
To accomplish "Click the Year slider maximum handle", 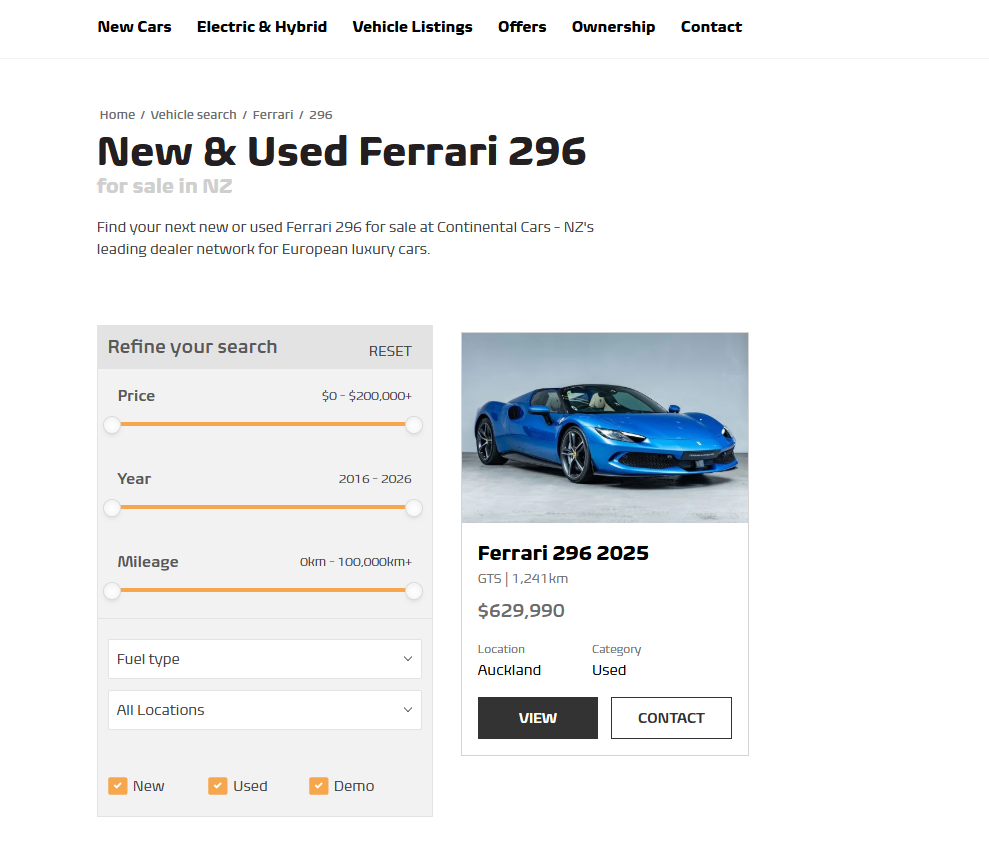I will 414,508.
